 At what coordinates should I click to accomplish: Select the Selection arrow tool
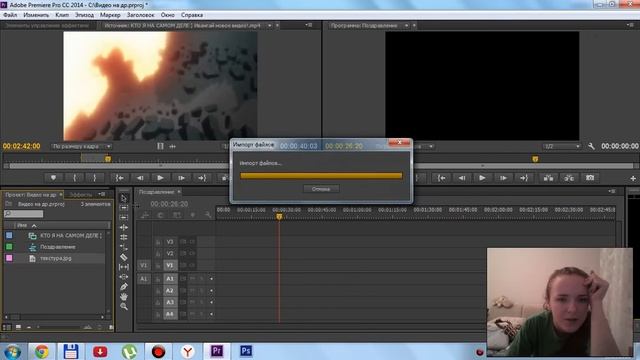click(x=124, y=198)
